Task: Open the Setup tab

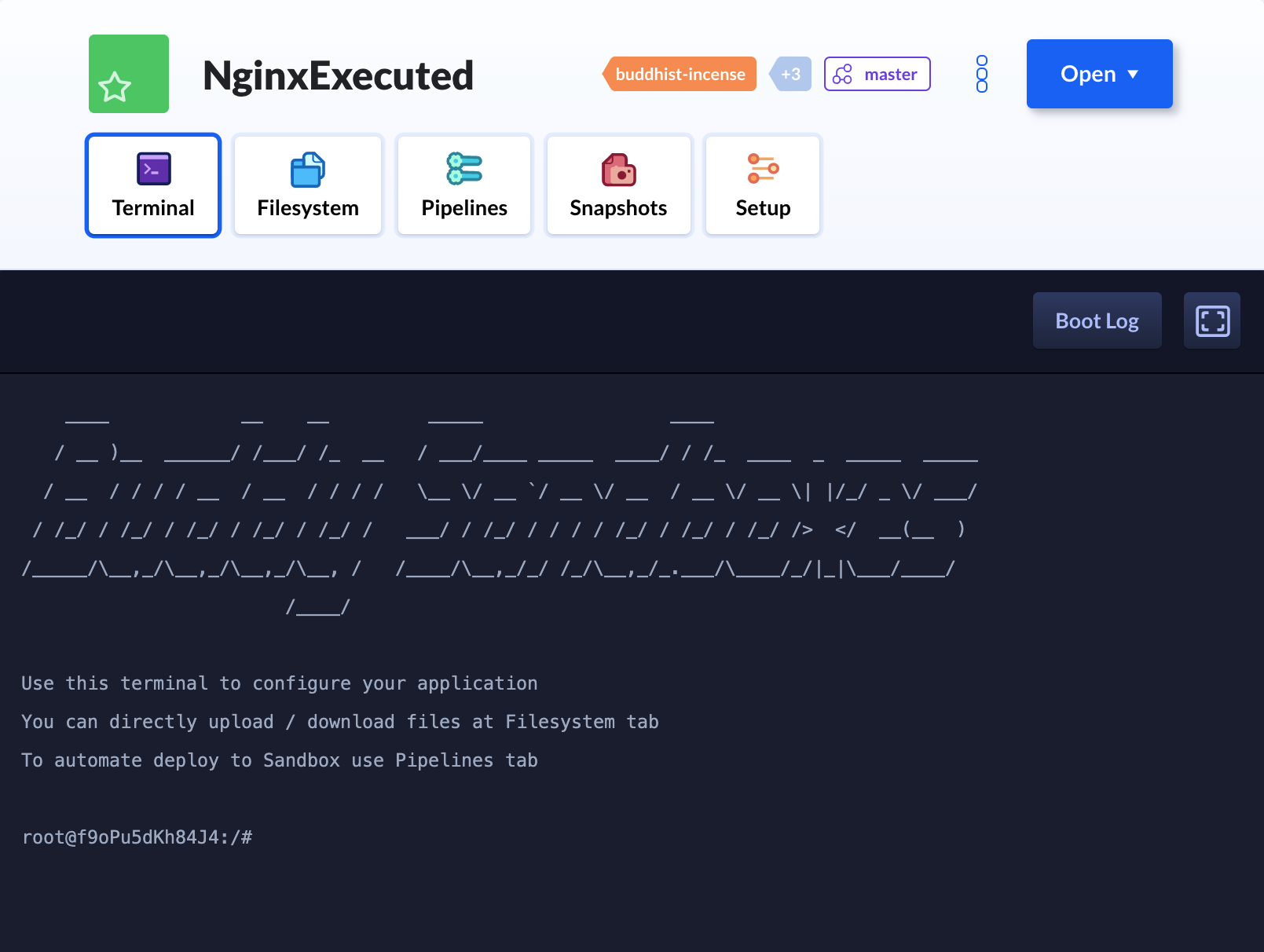Action: tap(763, 185)
